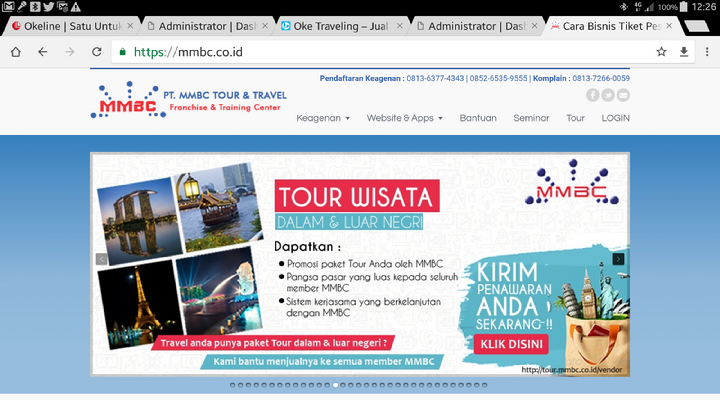720x400 pixels.
Task: Call agency number 0813-6377-4343
Action: tap(435, 78)
